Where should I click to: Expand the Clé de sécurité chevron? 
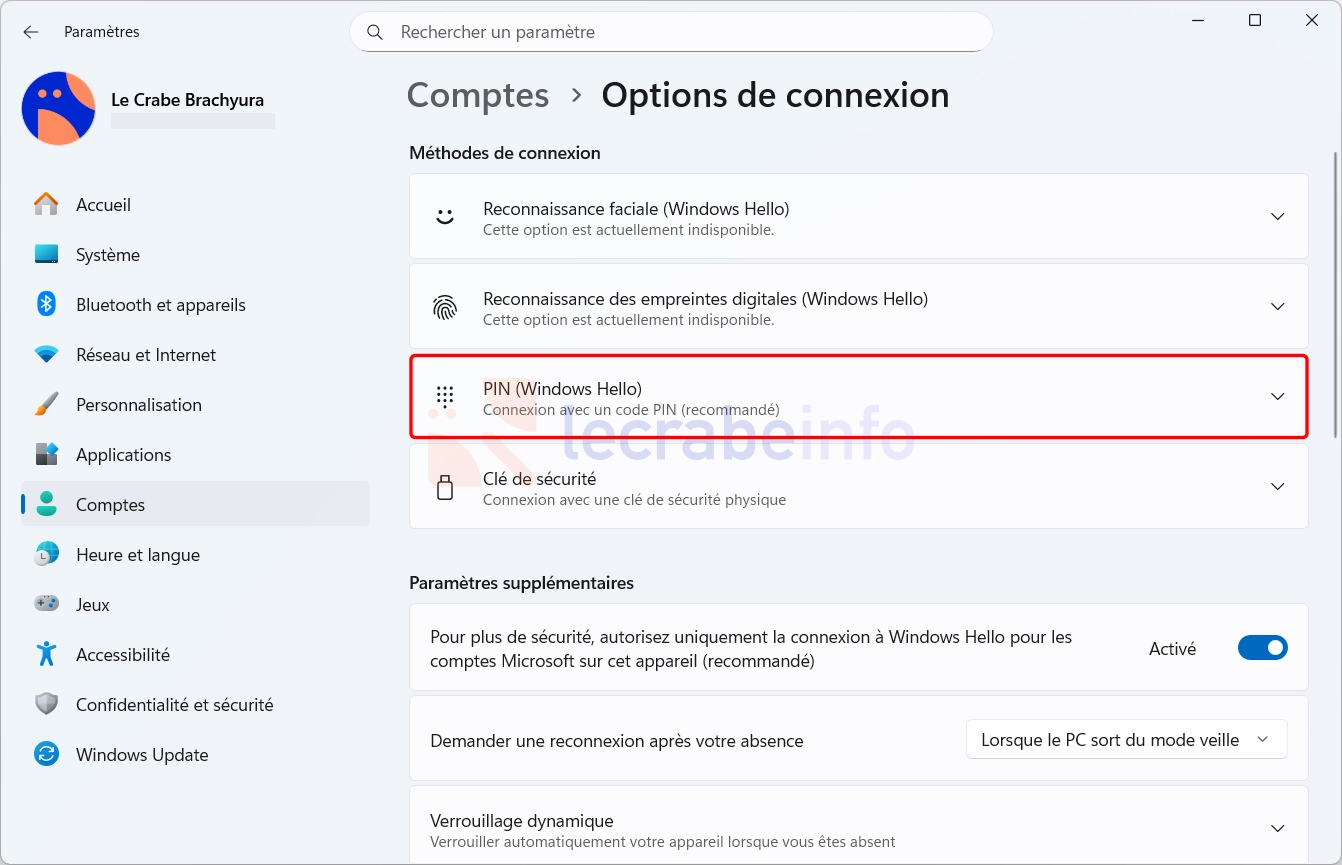(1277, 486)
